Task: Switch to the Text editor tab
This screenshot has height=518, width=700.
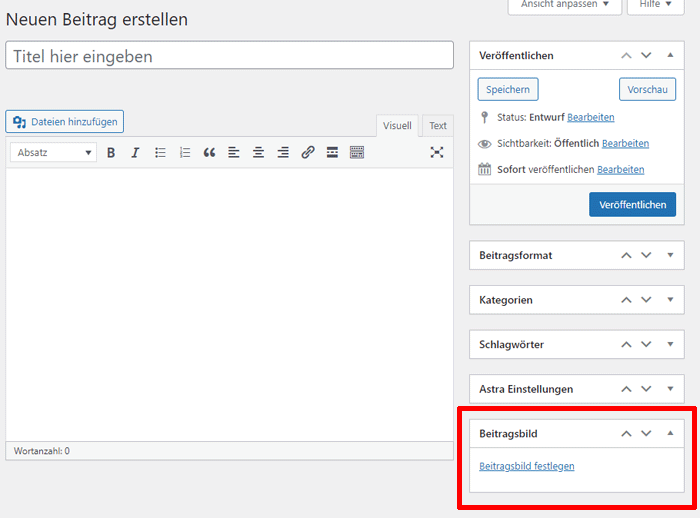Action: 438,126
